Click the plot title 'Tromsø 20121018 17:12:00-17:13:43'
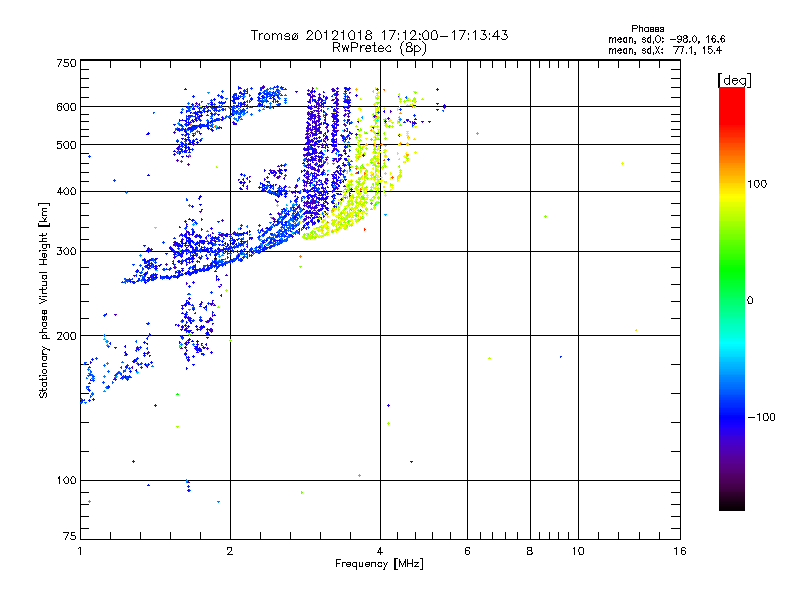Viewport: 800px width, 600px height. [379, 35]
